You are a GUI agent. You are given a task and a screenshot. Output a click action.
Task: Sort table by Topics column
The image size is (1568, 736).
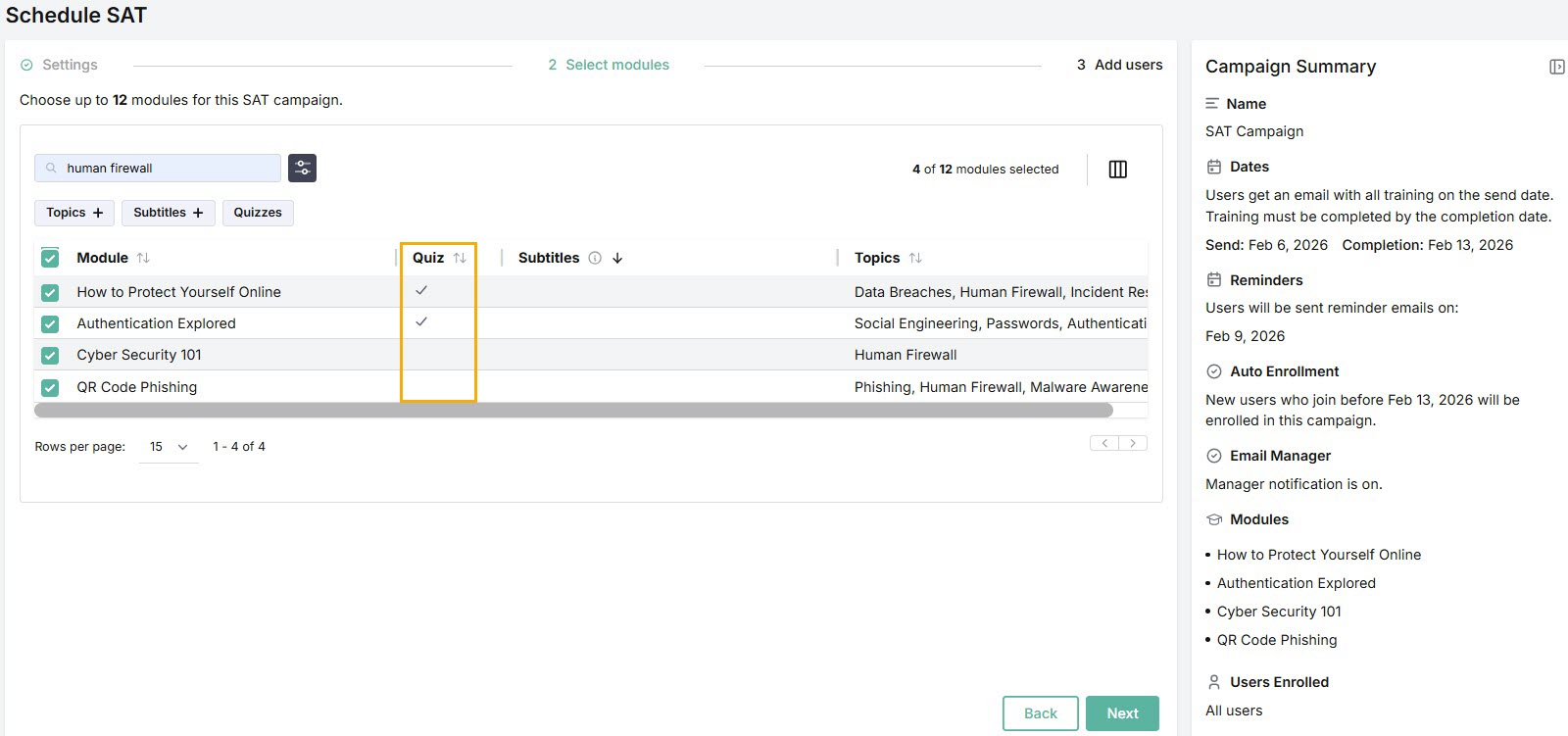pos(915,258)
